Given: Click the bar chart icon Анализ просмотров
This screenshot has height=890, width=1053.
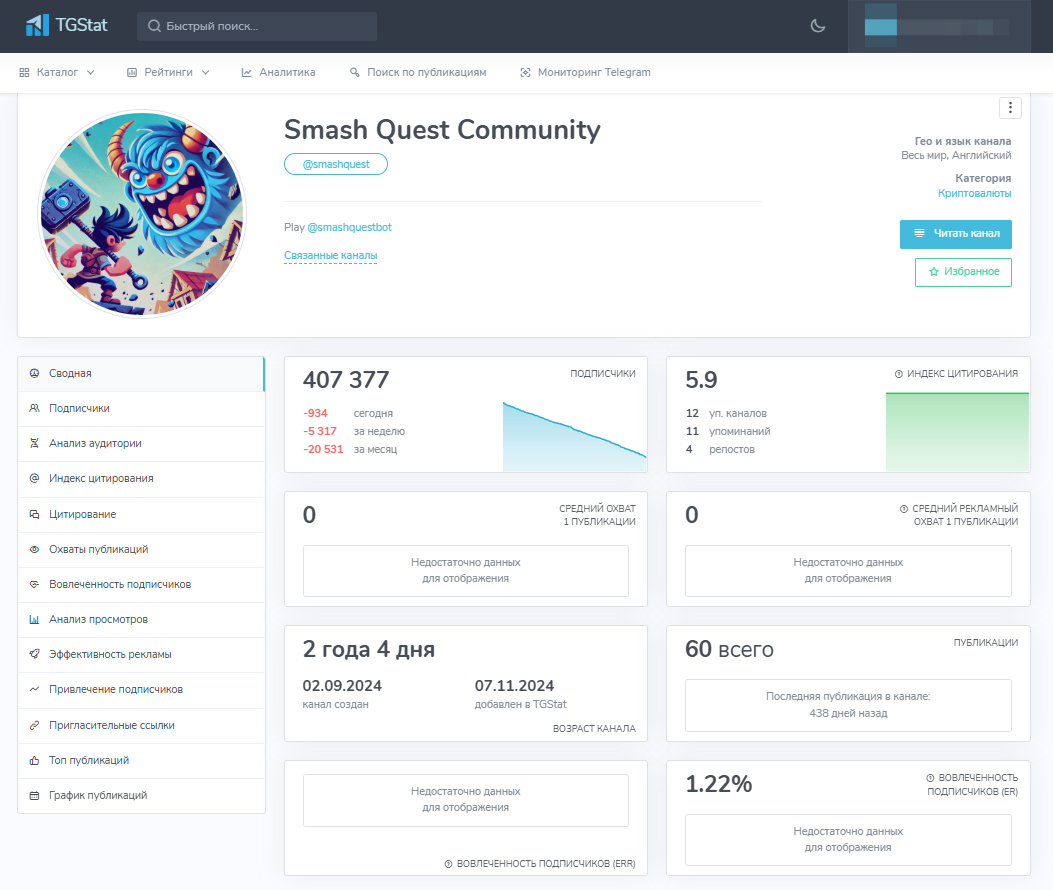Looking at the screenshot, I should [34, 619].
